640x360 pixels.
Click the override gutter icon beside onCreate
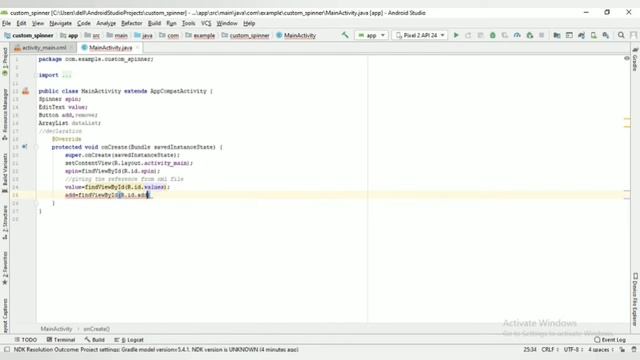point(24,147)
